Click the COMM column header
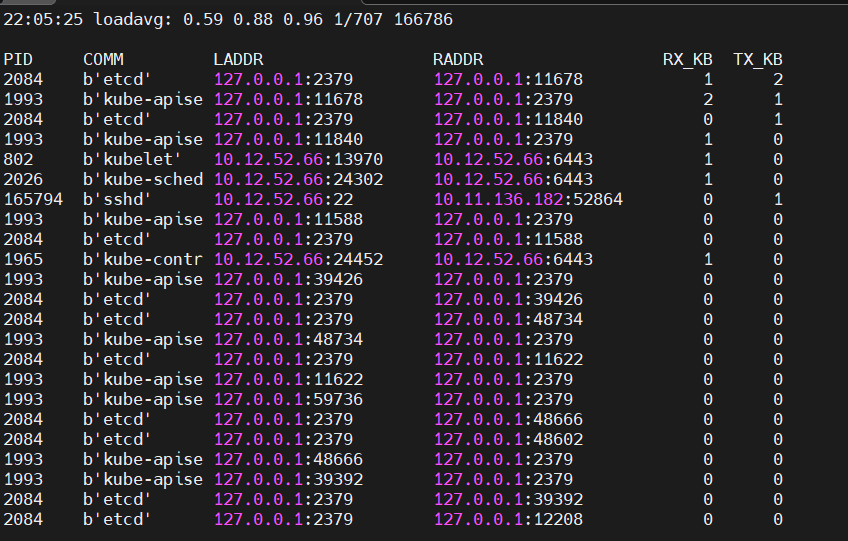This screenshot has width=848, height=541. (103, 60)
